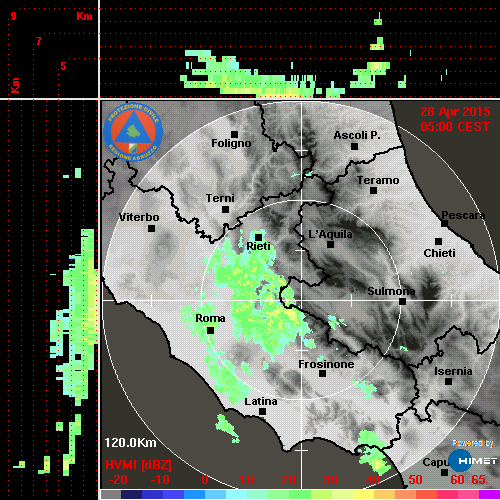Select the Pescara city marker square
500x500 pixels.
coord(444,223)
